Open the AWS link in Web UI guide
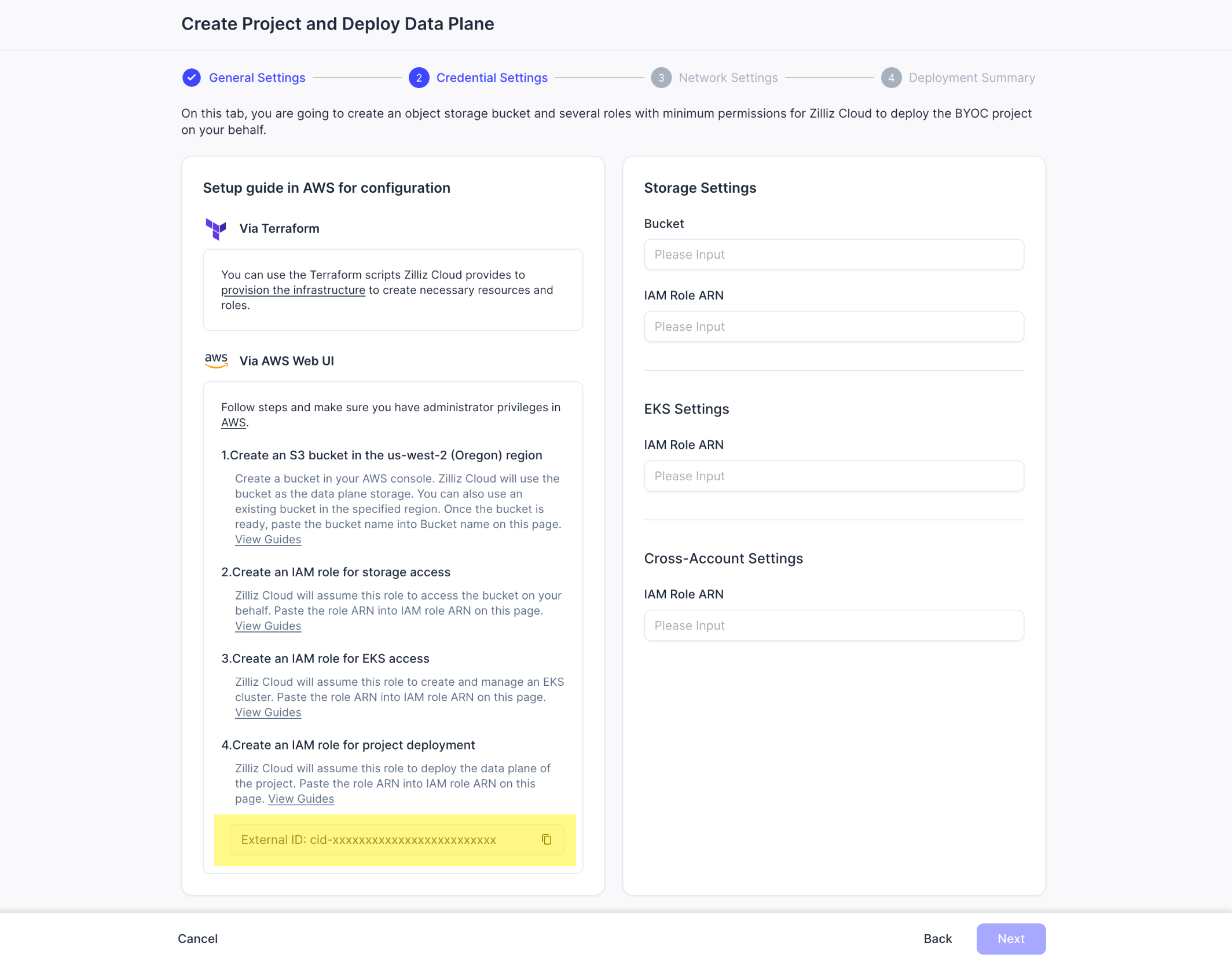The width and height of the screenshot is (1232, 965). (233, 423)
